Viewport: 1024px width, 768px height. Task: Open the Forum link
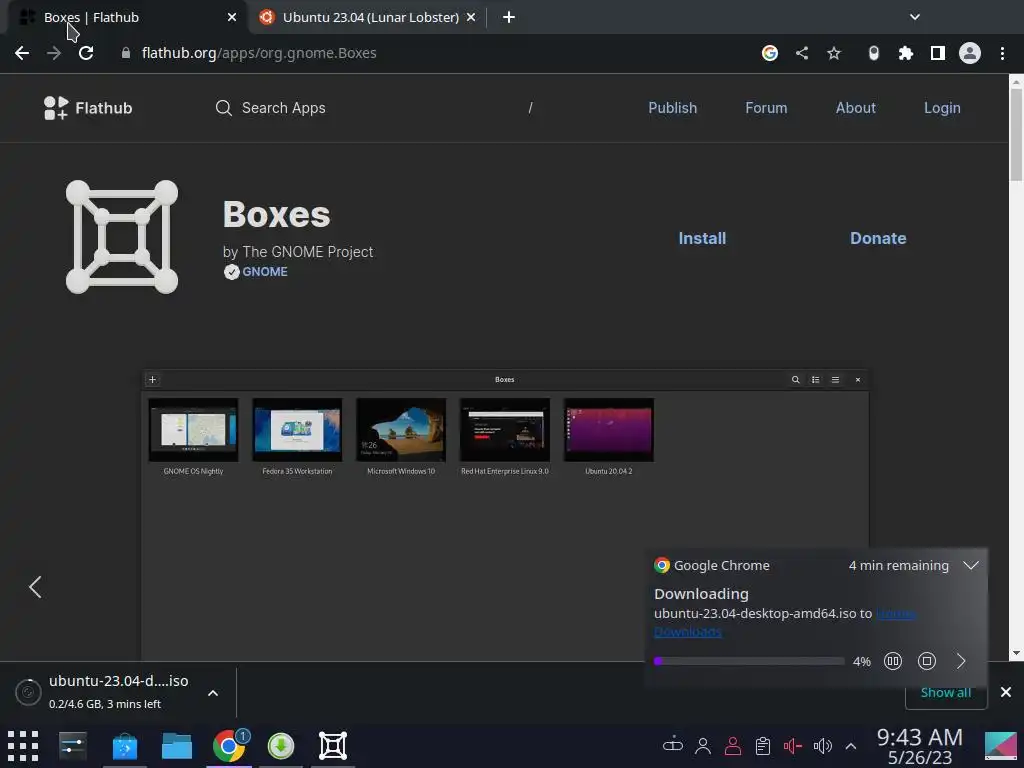coord(766,108)
